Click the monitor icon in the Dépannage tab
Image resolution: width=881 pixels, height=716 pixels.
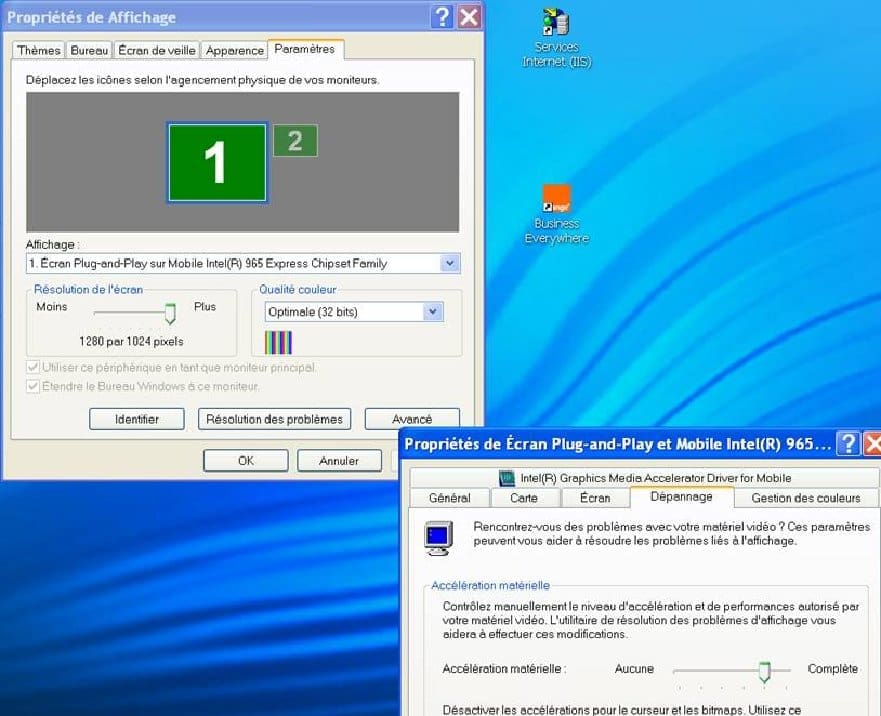point(437,536)
